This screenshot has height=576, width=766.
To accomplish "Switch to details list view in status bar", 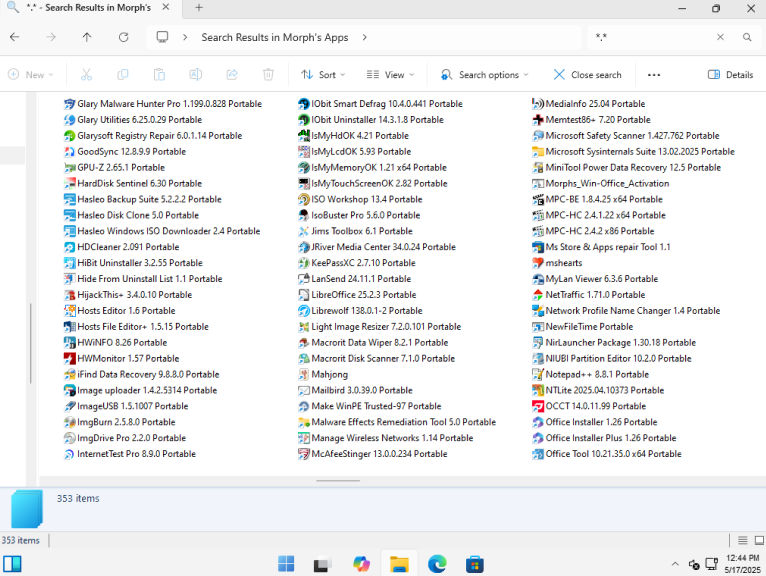I will [743, 540].
